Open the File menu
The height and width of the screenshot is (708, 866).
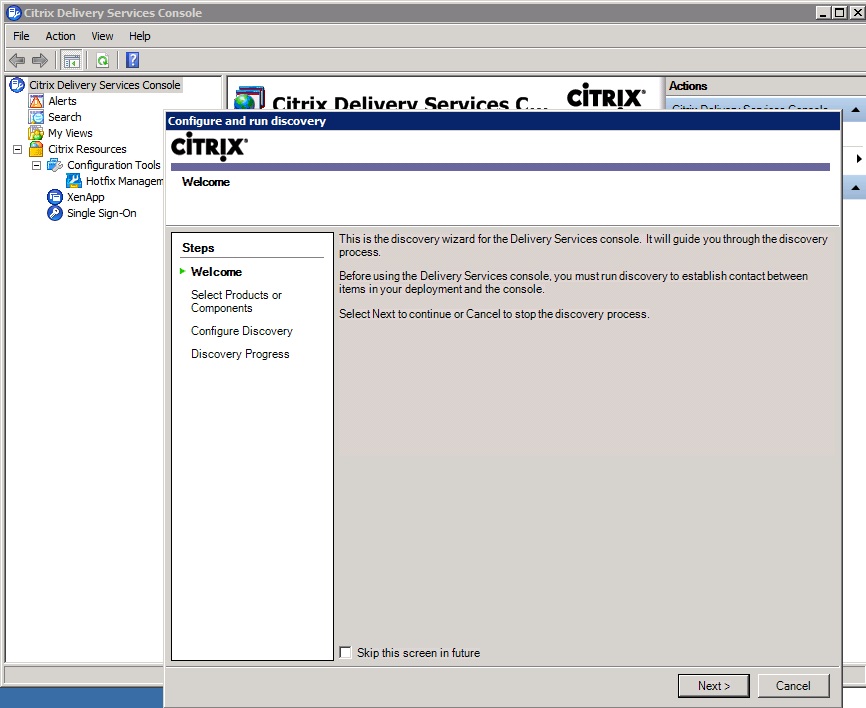pyautogui.click(x=21, y=36)
